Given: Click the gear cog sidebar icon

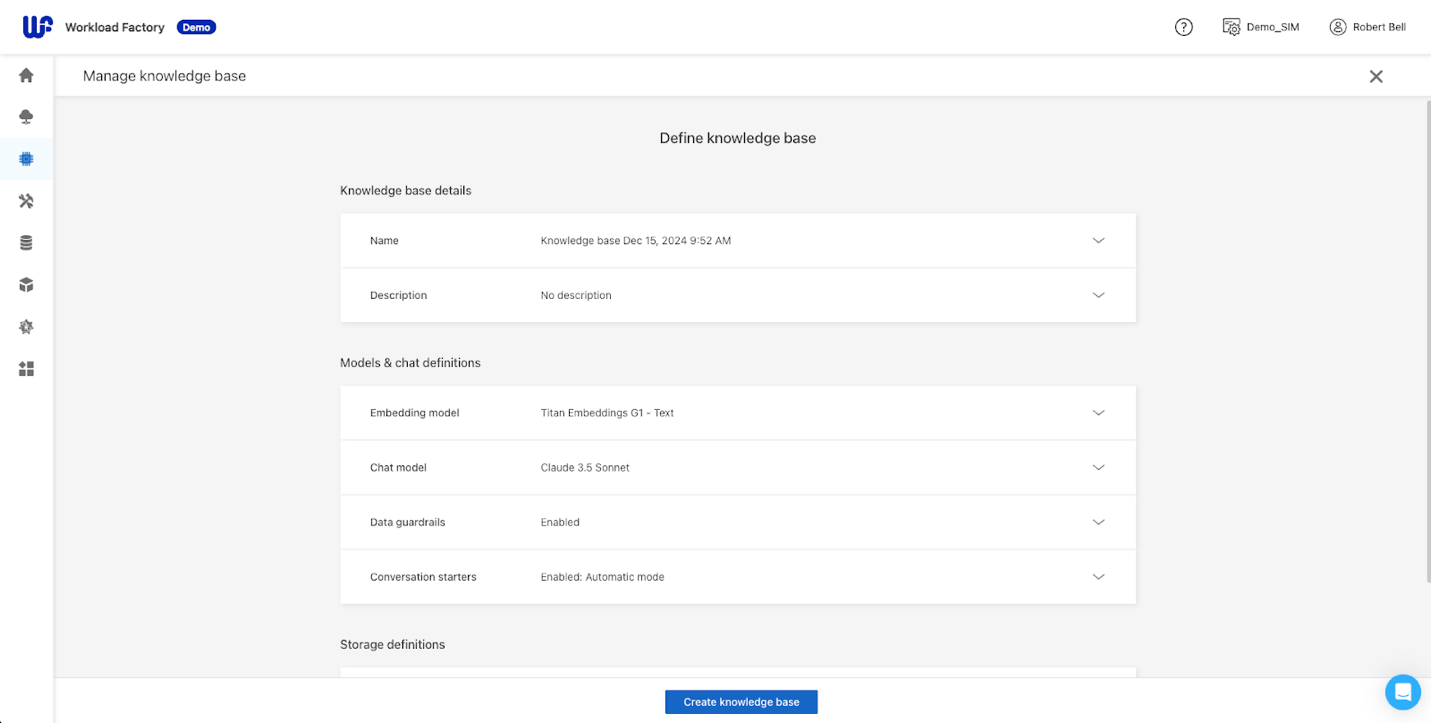Looking at the screenshot, I should [26, 327].
